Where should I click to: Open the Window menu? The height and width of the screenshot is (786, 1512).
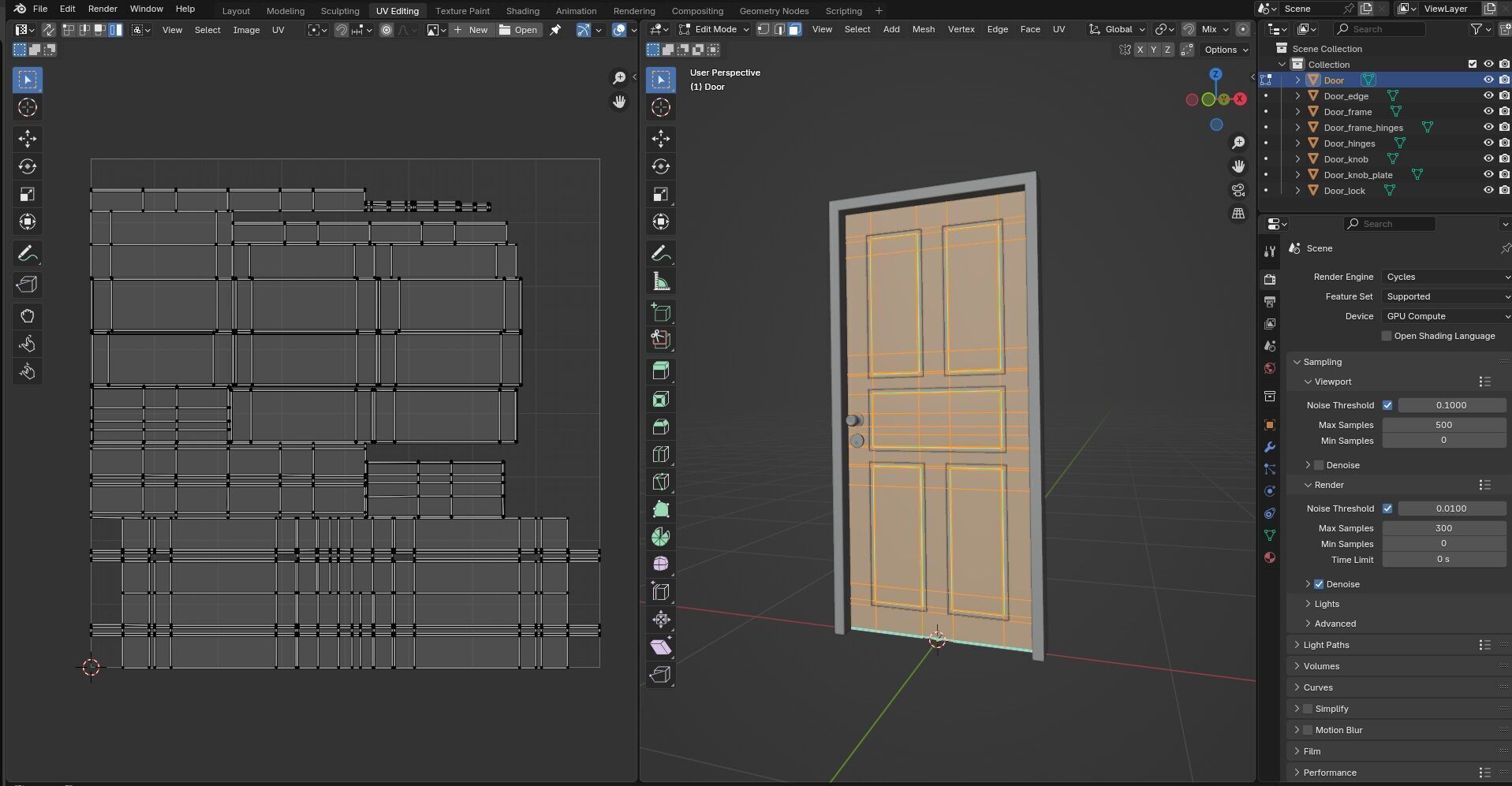point(146,9)
